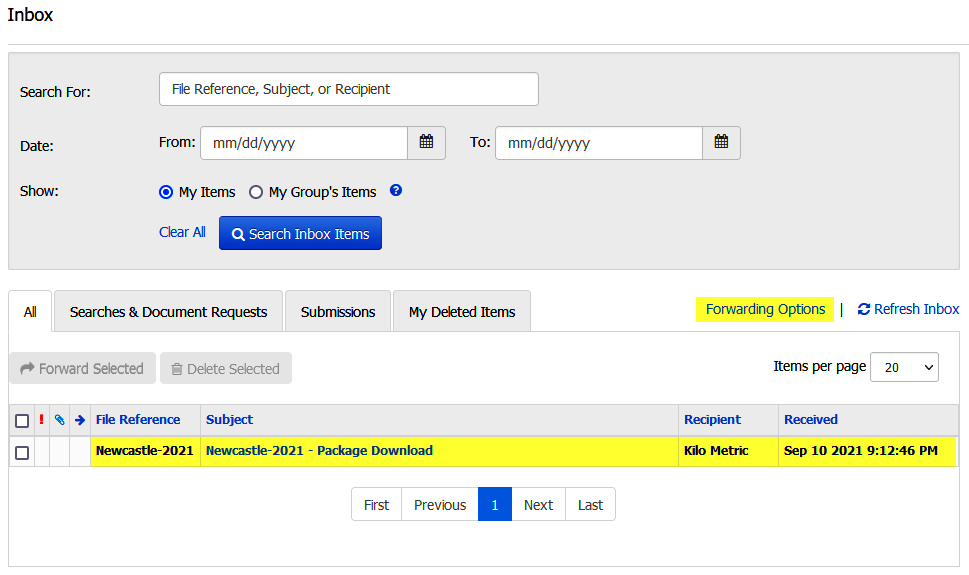Click the Forward Selected button

(82, 368)
